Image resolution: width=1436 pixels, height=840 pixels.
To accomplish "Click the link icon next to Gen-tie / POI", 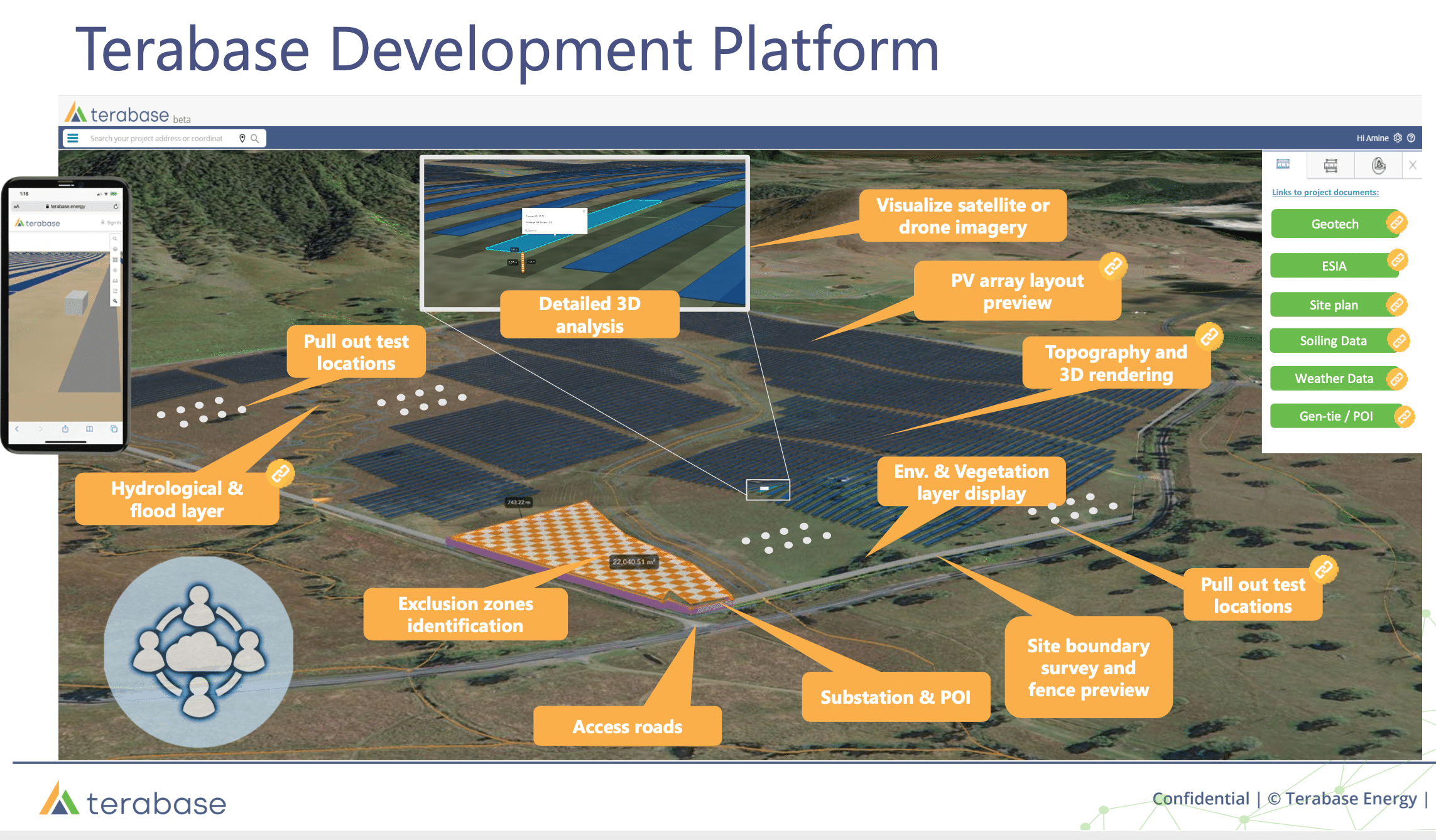I will tap(1405, 416).
